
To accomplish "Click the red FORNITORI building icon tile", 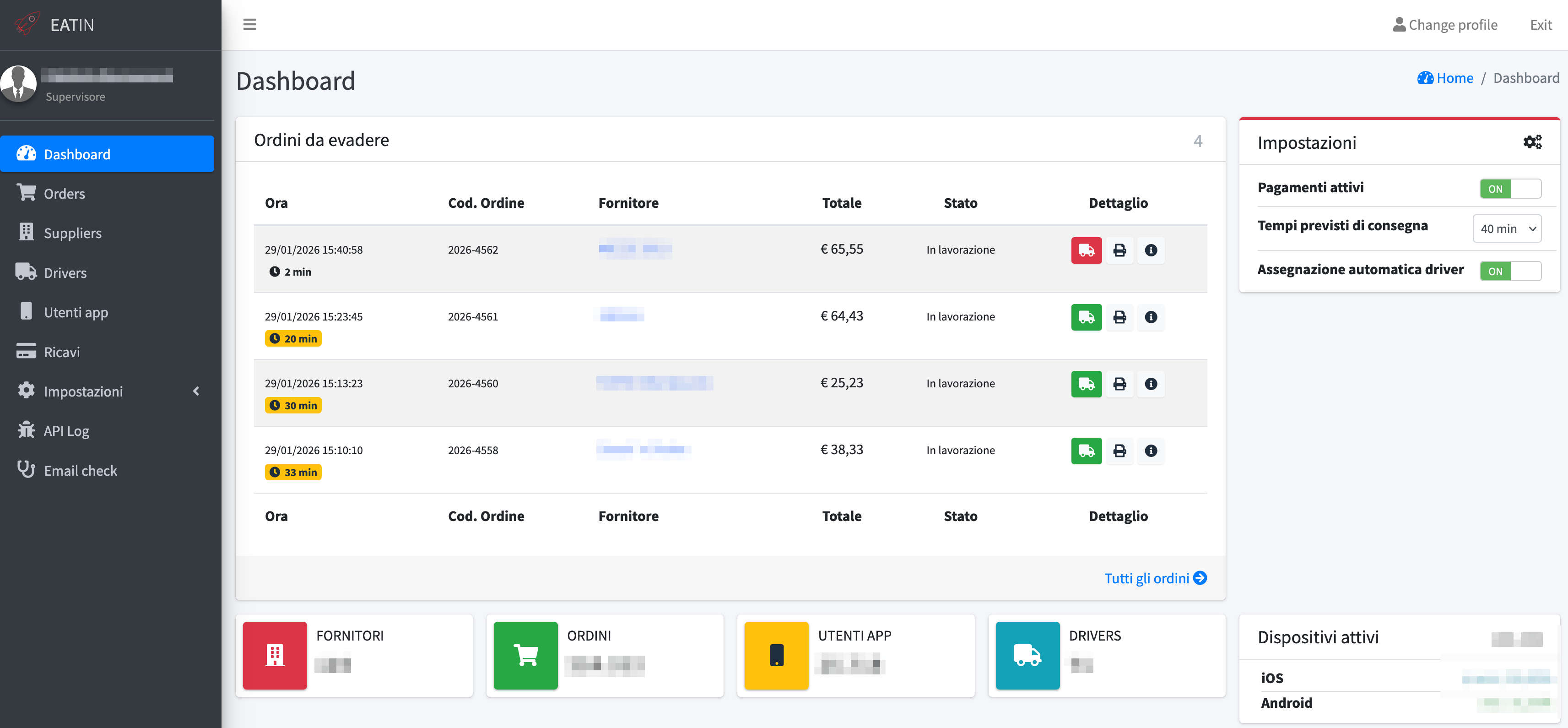I will (275, 656).
